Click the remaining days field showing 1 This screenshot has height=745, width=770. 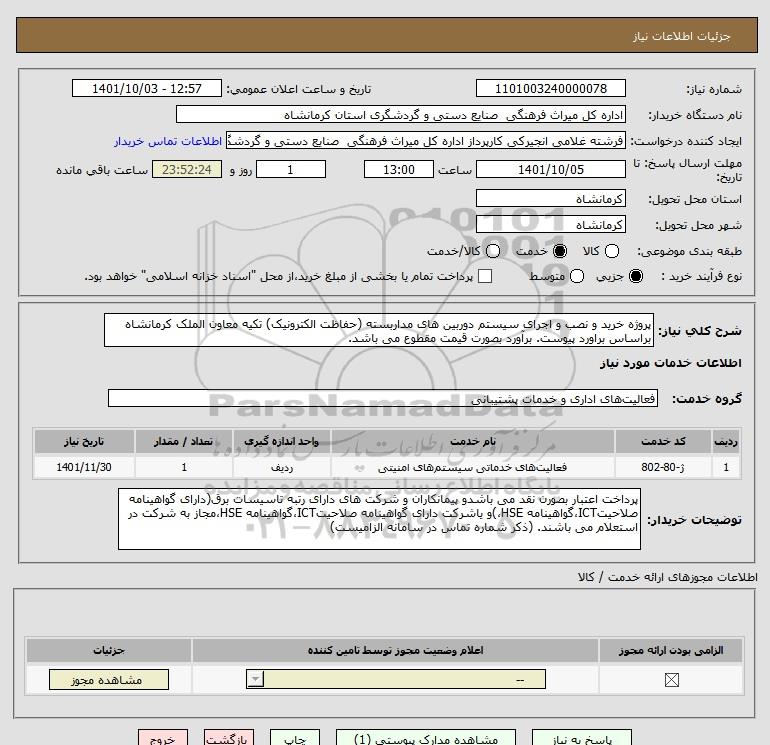click(291, 169)
